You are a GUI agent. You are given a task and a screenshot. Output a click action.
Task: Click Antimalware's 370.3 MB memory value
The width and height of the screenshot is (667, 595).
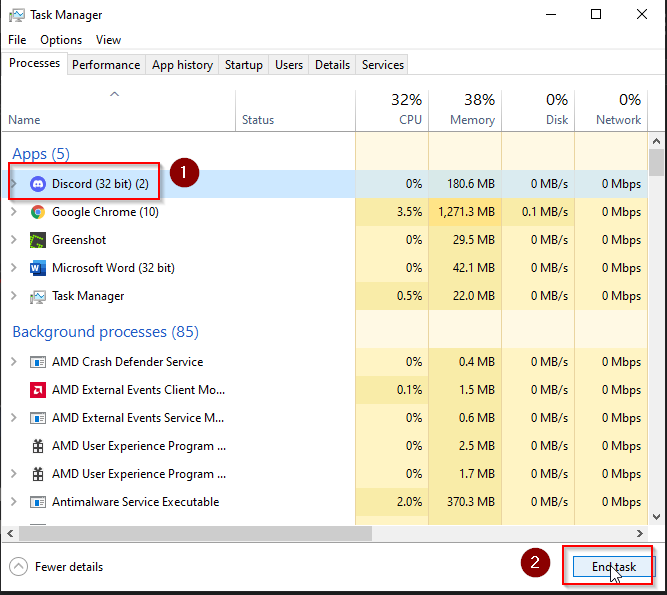click(471, 502)
